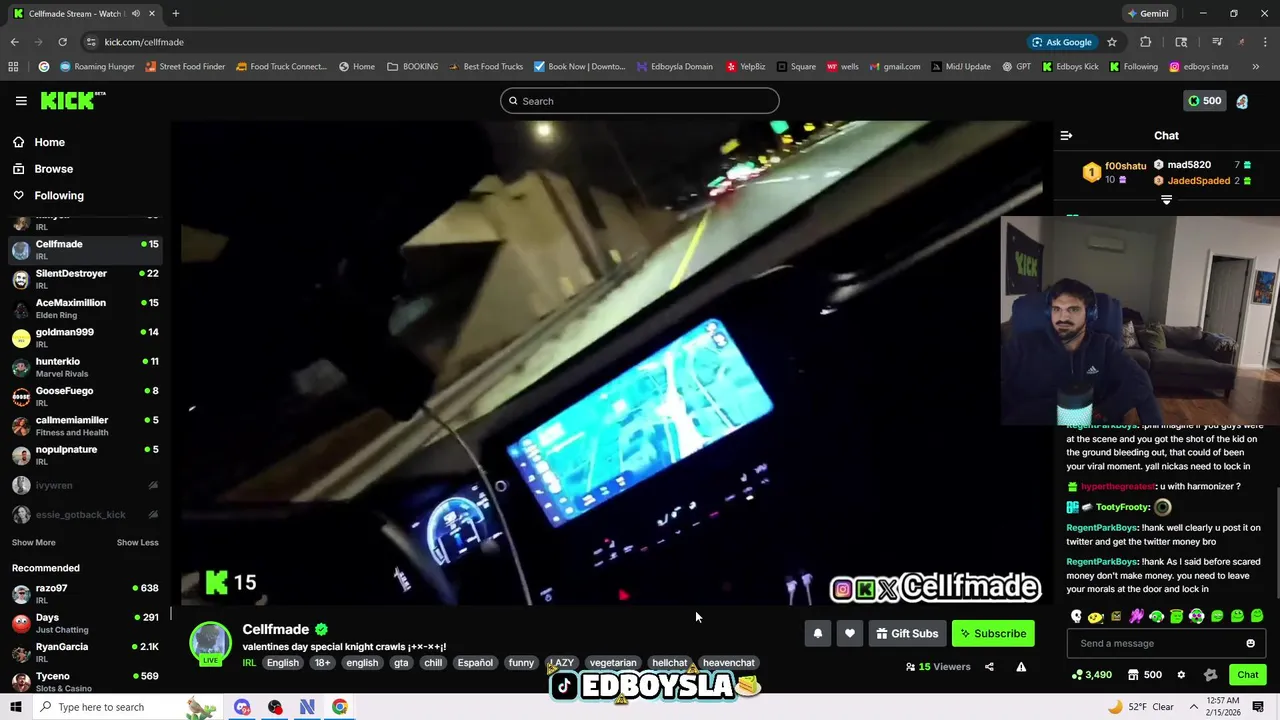Expand following list with Show More
Screen dimensions: 1280x720
(x=33, y=542)
